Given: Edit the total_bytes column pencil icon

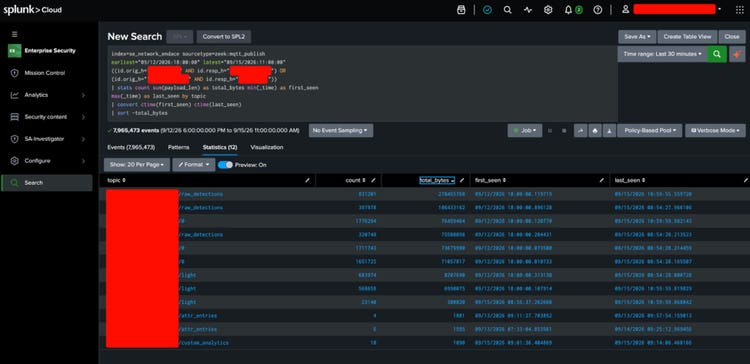Looking at the screenshot, I should coord(462,180).
